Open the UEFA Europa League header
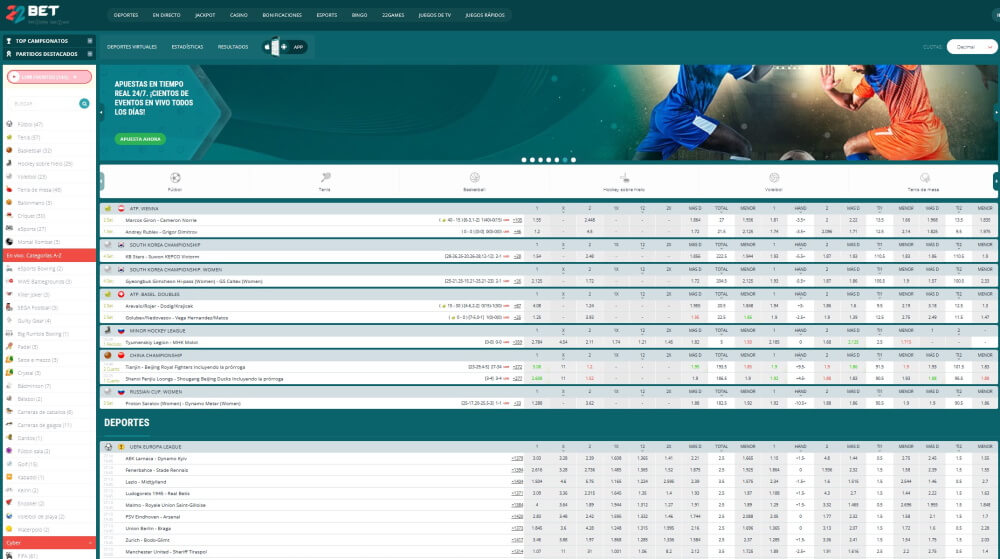This screenshot has width=1000, height=559. tap(155, 447)
